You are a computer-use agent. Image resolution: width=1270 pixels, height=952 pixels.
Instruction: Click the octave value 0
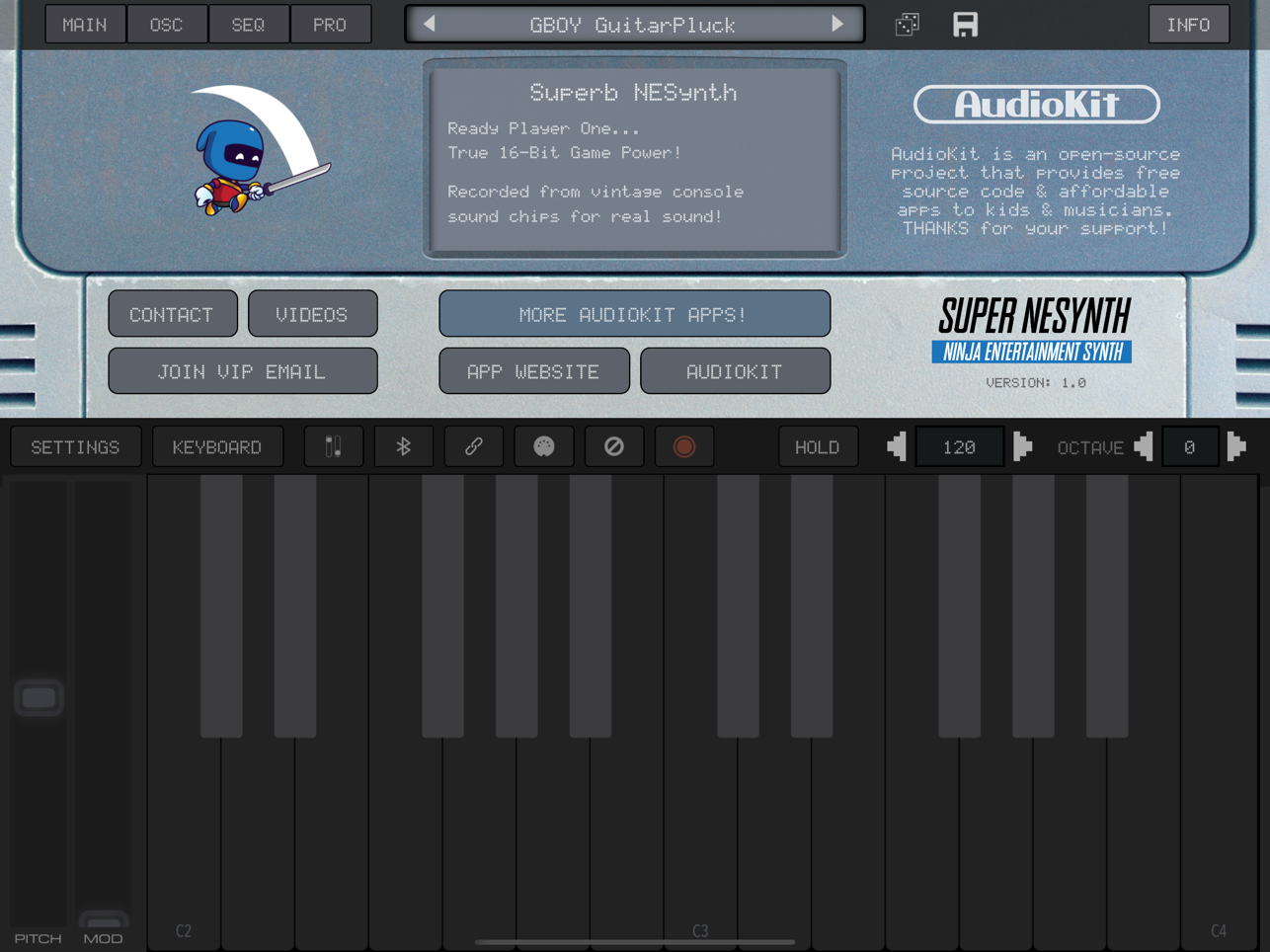pos(1190,447)
